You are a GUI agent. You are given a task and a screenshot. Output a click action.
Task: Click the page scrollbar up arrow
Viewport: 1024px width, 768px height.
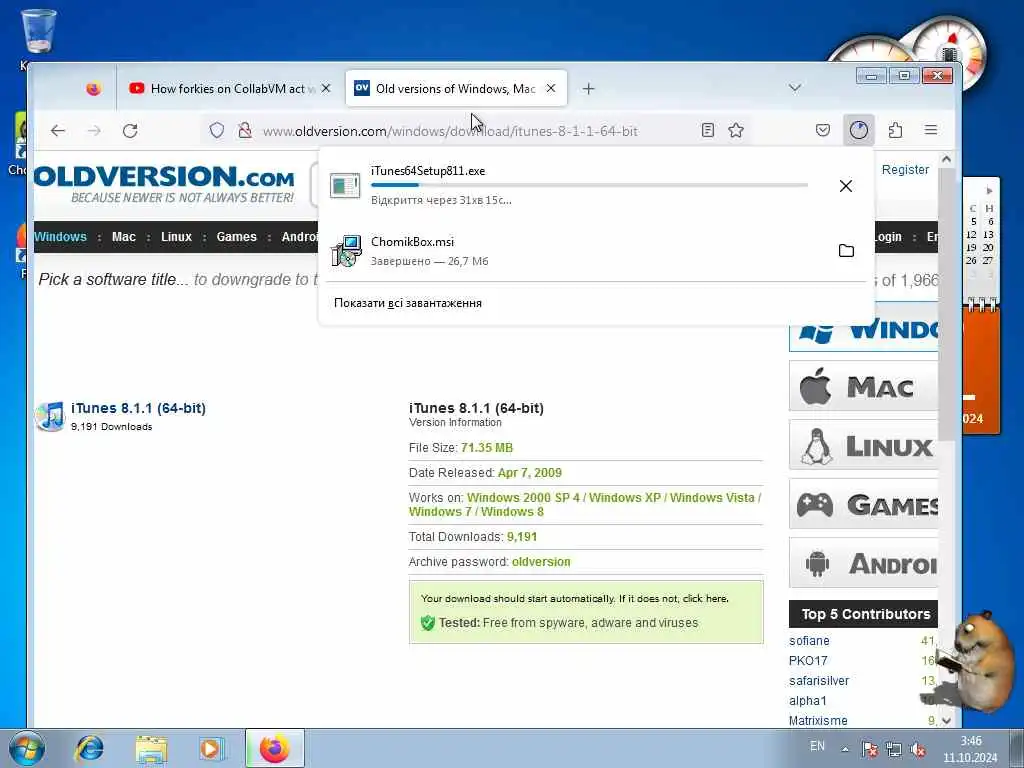(x=946, y=159)
